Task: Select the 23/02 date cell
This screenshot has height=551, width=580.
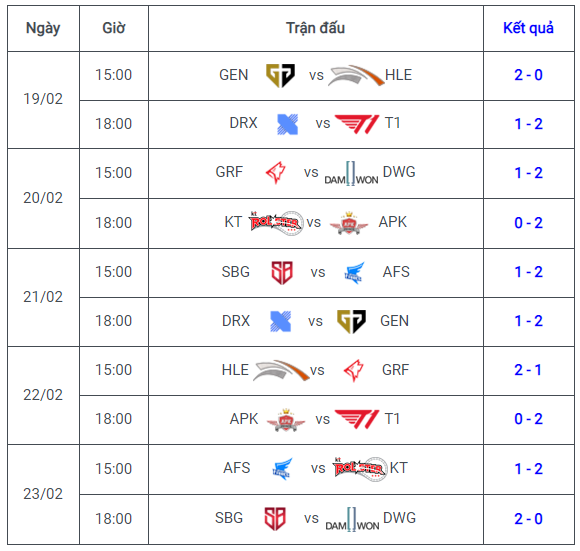Action: point(43,494)
